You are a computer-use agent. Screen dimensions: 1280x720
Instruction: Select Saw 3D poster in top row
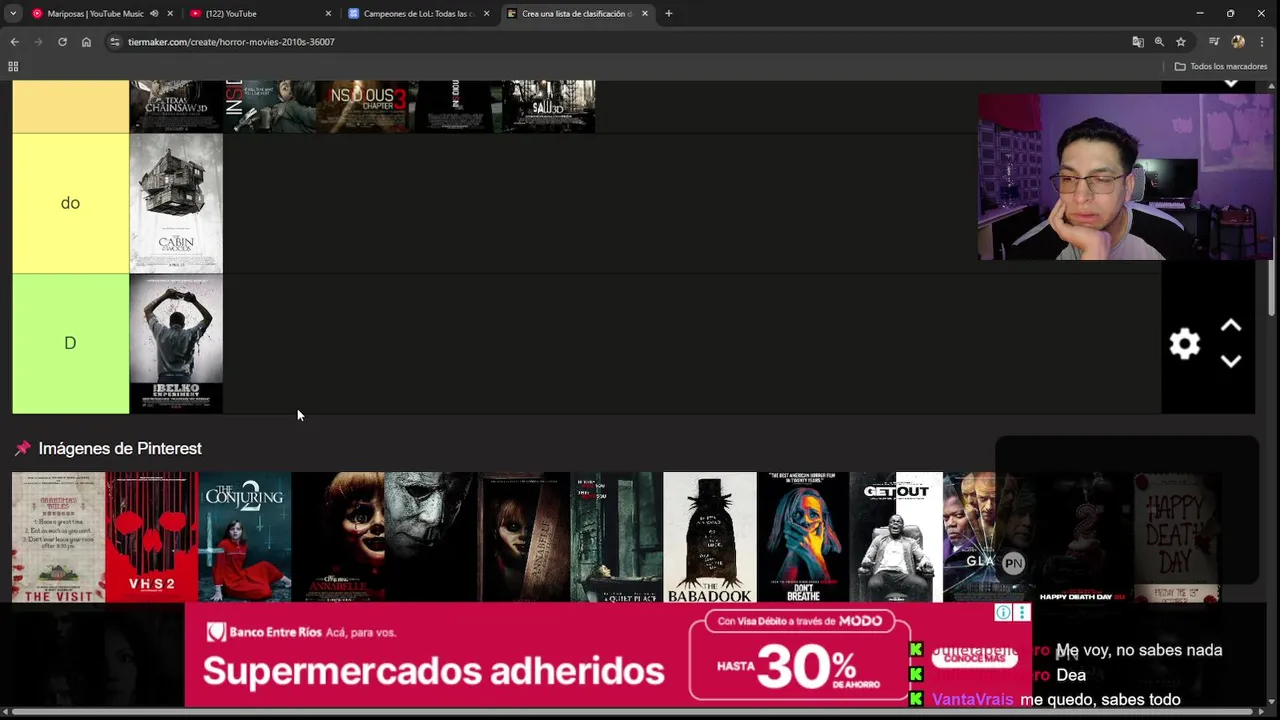coord(548,106)
